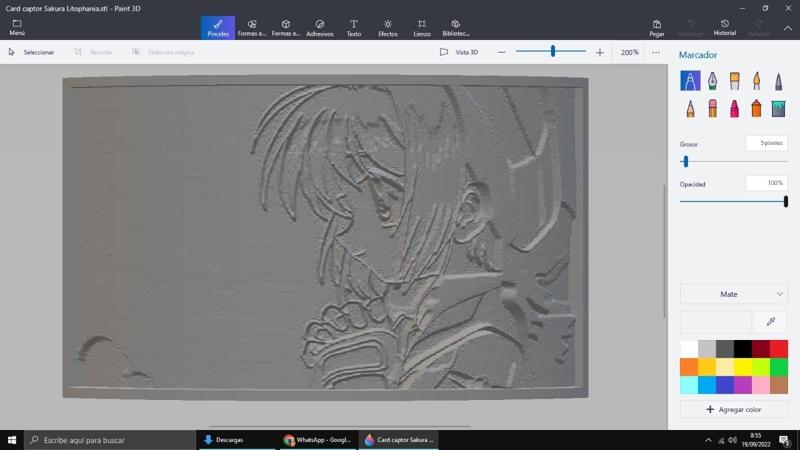Image resolution: width=800 pixels, height=450 pixels.
Task: Select the Marker brush
Action: (690, 81)
